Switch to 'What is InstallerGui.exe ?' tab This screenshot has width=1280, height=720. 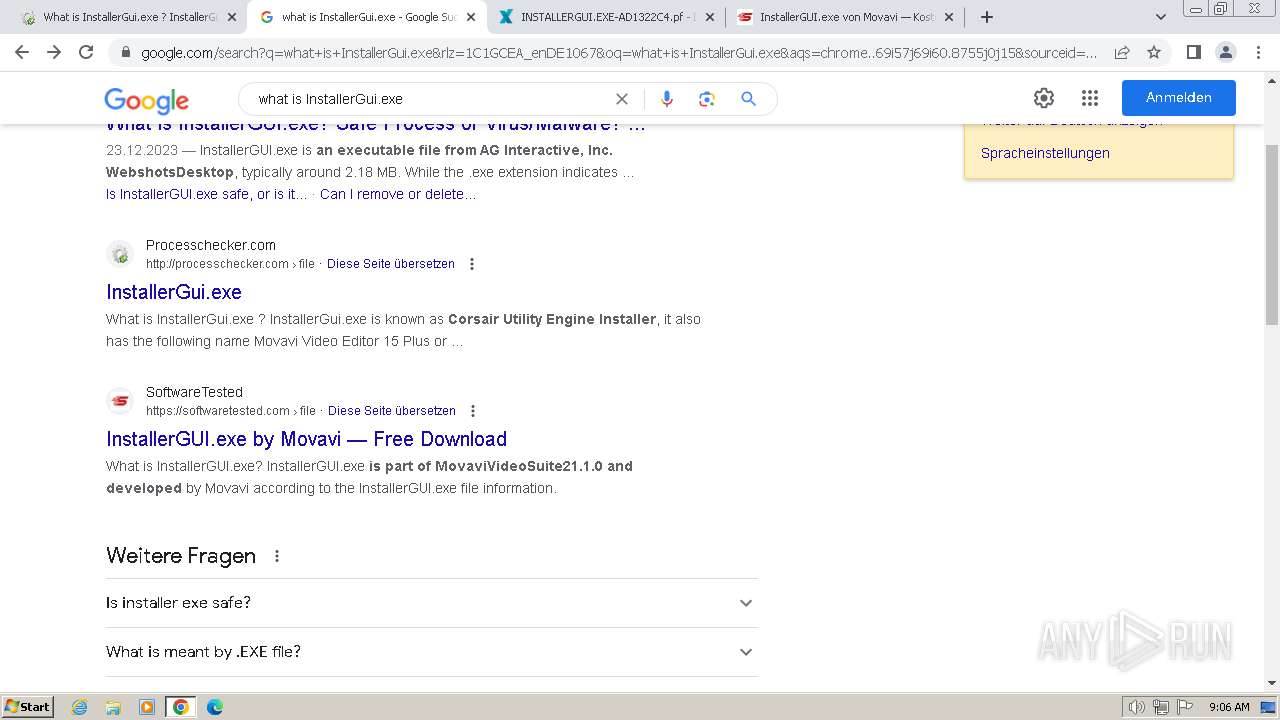pyautogui.click(x=127, y=17)
